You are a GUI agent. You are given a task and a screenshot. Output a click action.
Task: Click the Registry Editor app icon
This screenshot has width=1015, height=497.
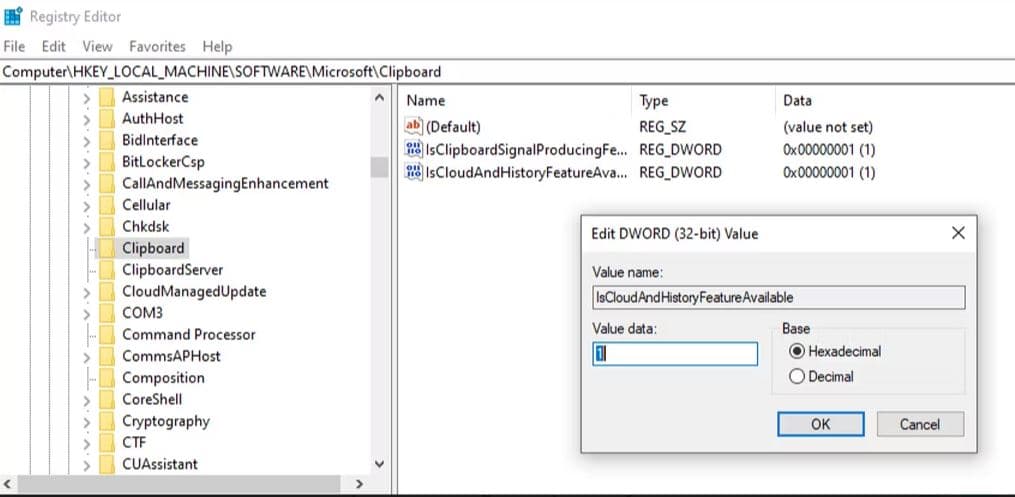pos(12,16)
